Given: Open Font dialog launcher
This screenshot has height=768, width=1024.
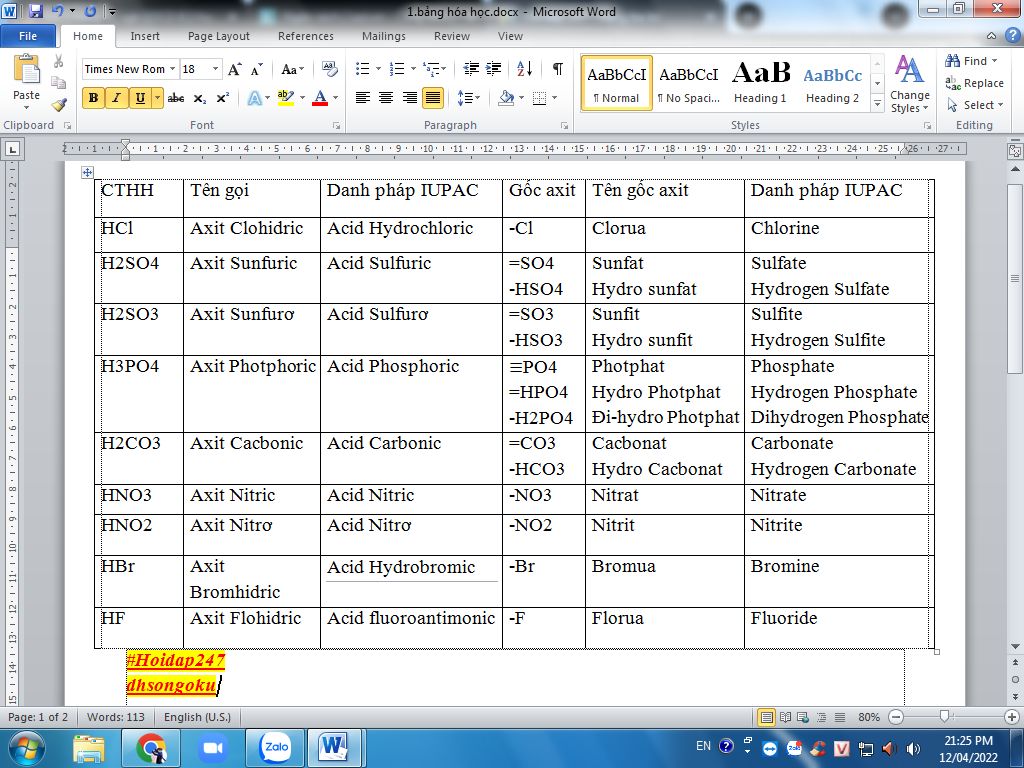Looking at the screenshot, I should 336,125.
